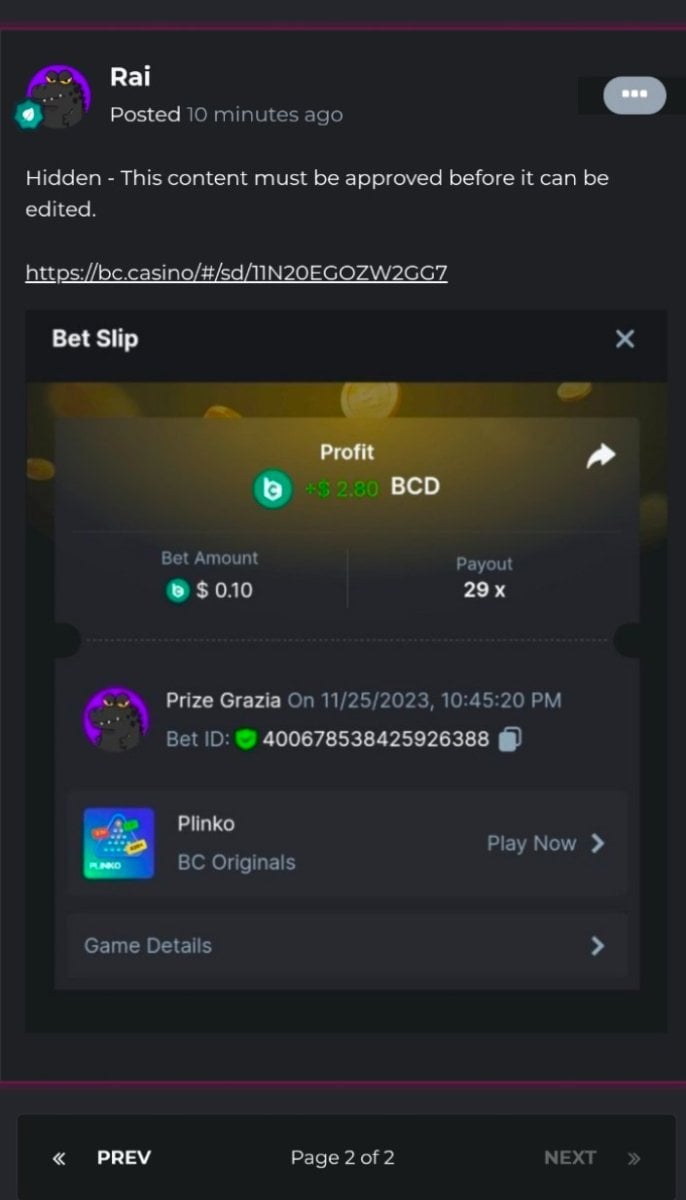Go to the PREV page
Viewport: 686px width, 1200px height.
point(101,1157)
